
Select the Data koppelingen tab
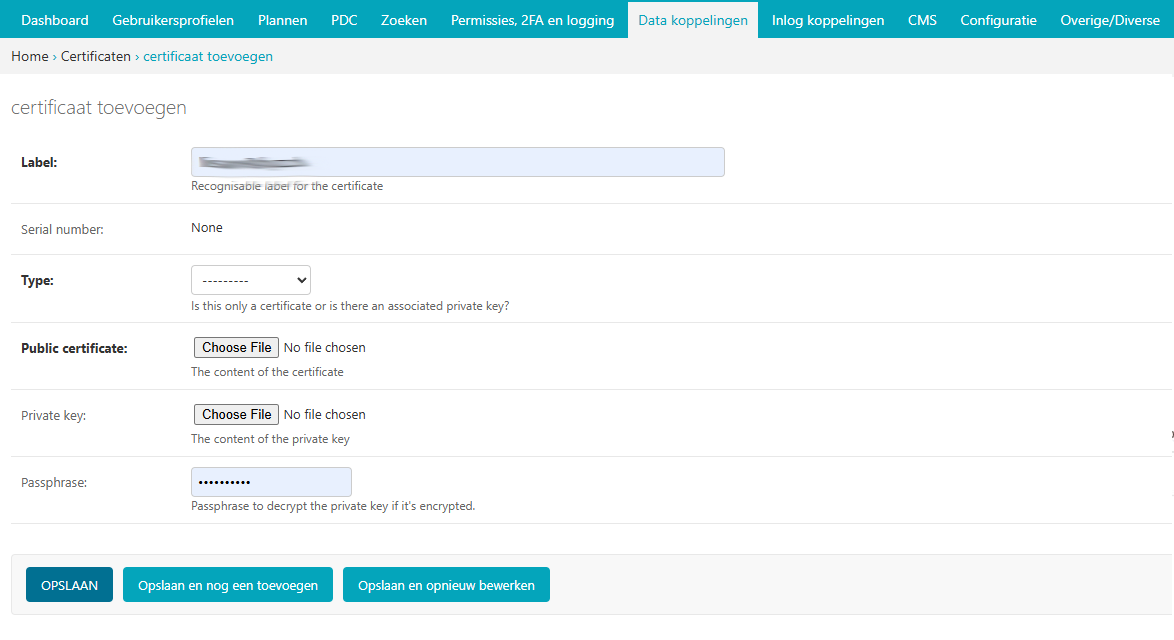point(692,19)
